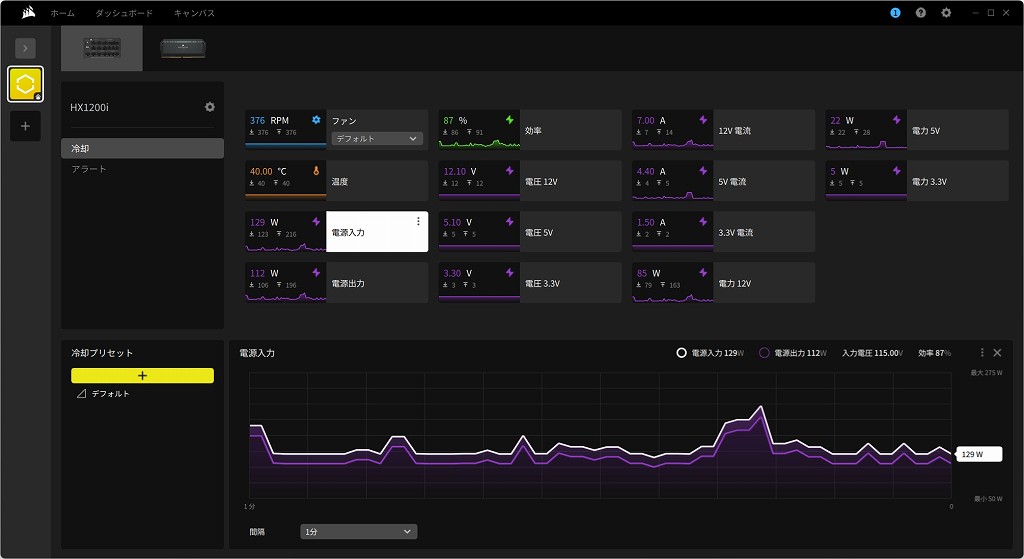
Task: Open the graph panel options menu
Action: 982,353
